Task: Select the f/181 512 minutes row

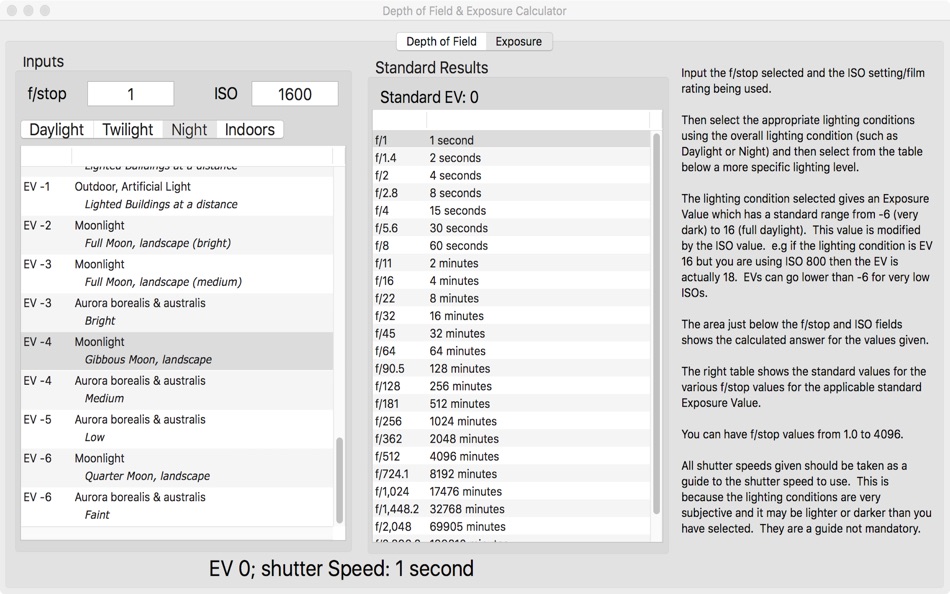Action: click(511, 404)
